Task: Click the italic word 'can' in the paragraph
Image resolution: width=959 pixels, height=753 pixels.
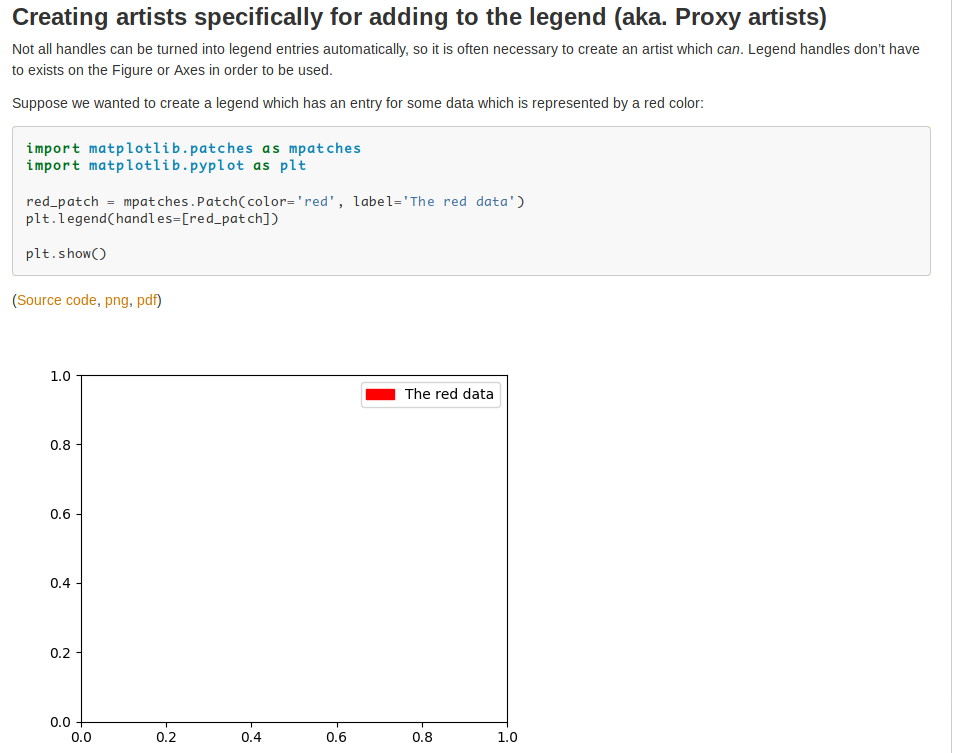Action: pyautogui.click(x=728, y=49)
